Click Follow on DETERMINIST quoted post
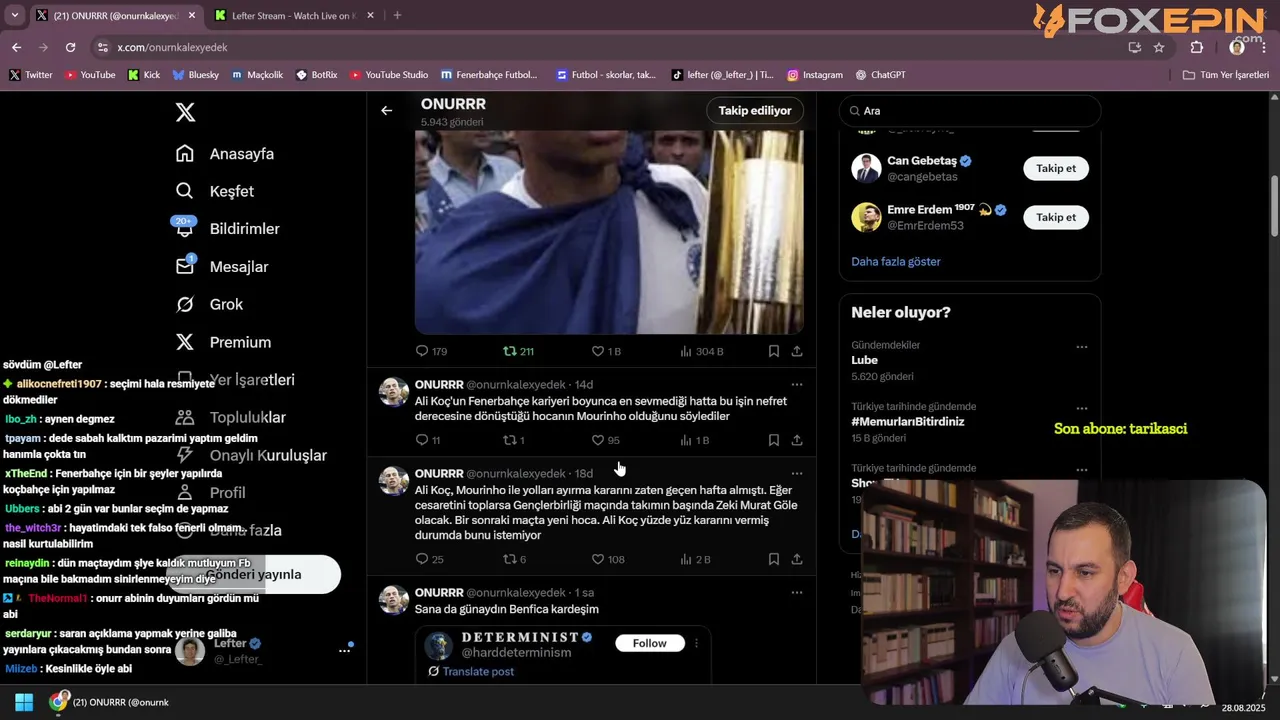Viewport: 1280px width, 720px height. (x=650, y=643)
